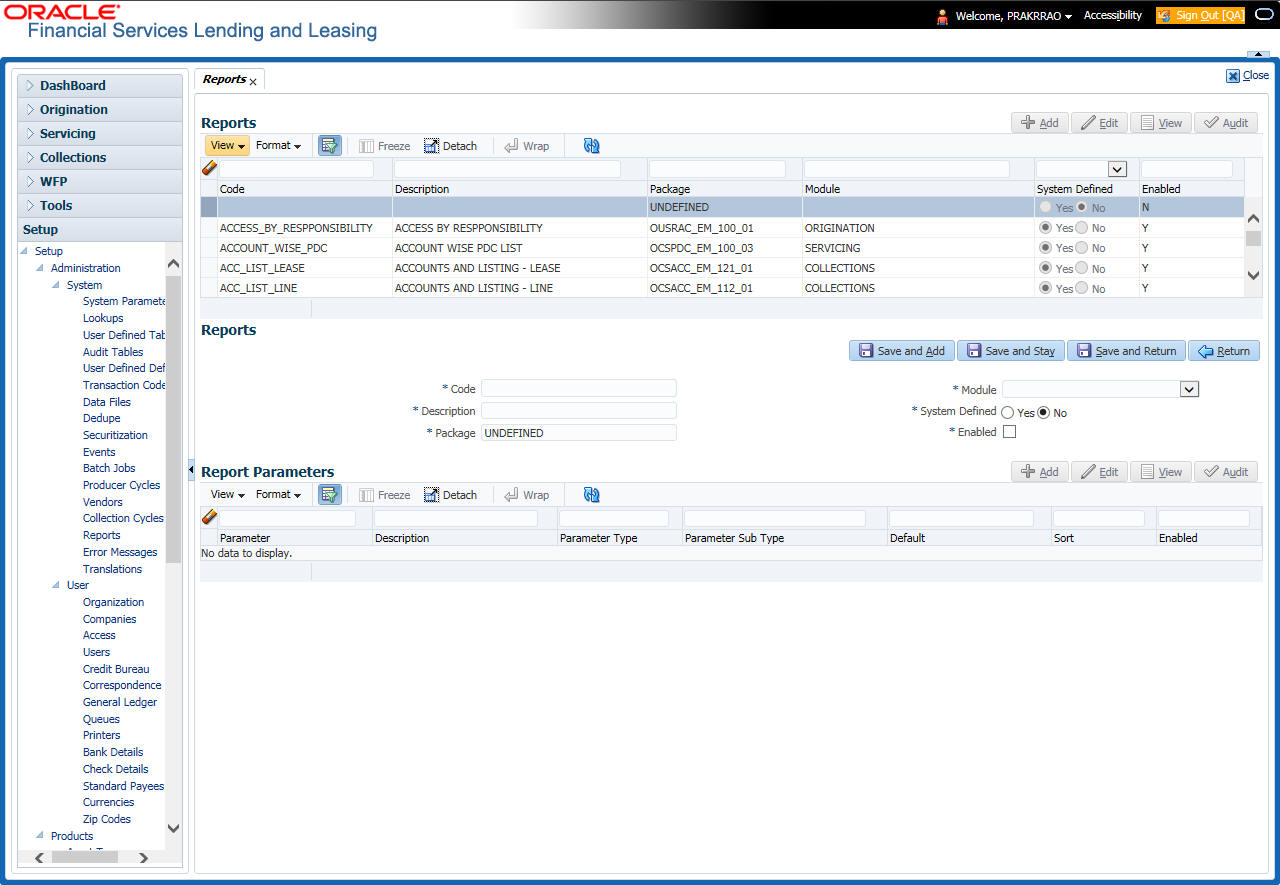
Task: Click Save and Add button
Action: 902,351
